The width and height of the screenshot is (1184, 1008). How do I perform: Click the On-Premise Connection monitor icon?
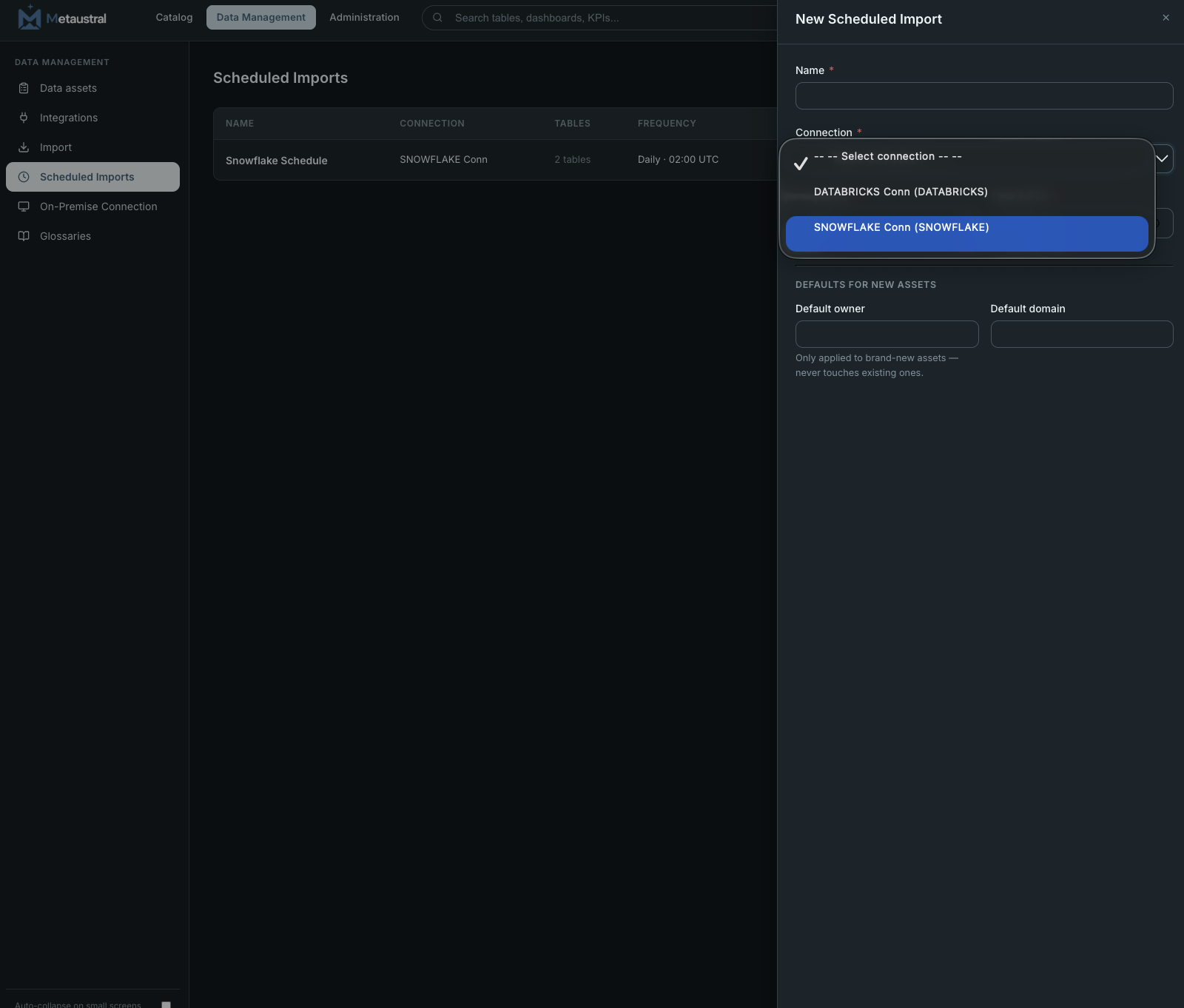tap(24, 206)
